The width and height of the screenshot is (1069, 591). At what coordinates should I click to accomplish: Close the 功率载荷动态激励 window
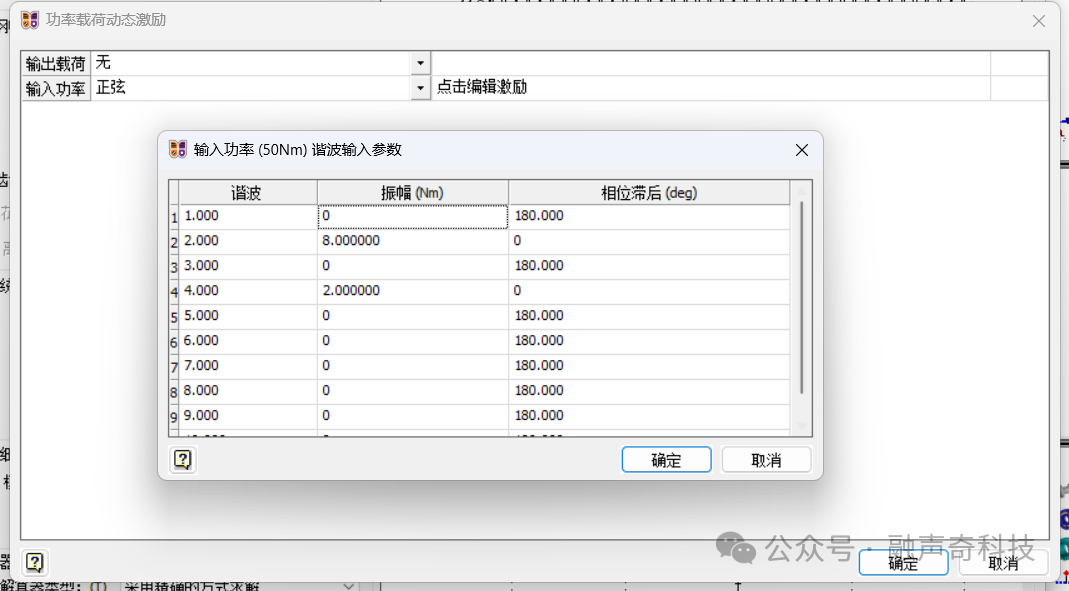1038,21
